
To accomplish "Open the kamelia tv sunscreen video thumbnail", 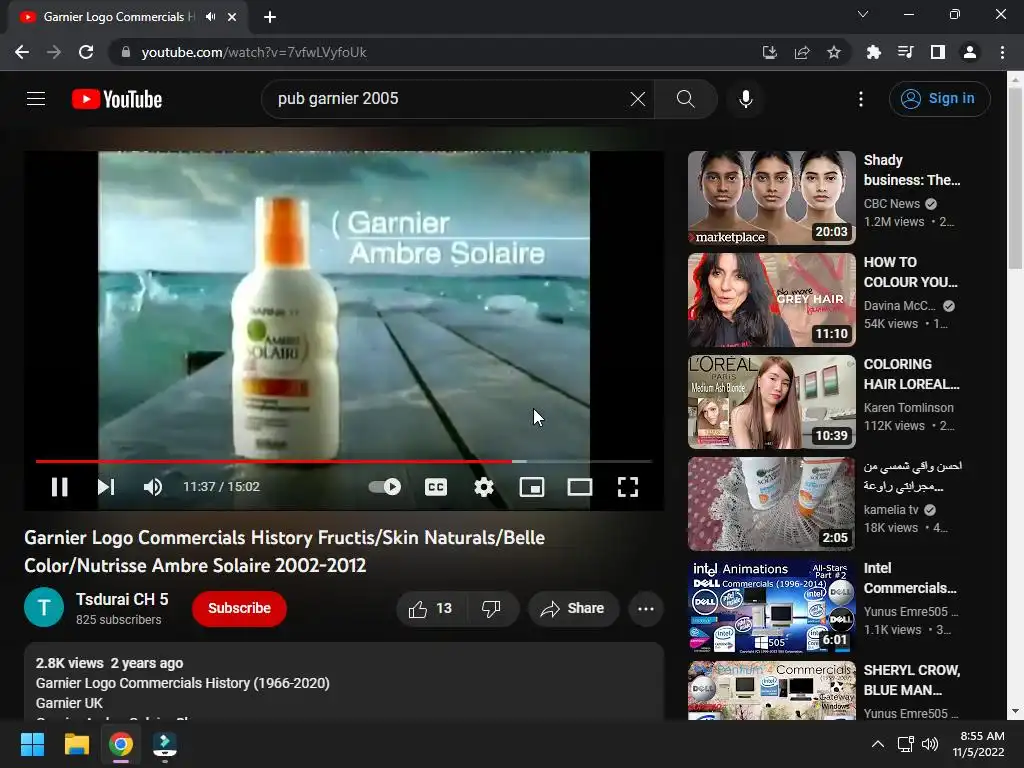I will click(x=771, y=504).
